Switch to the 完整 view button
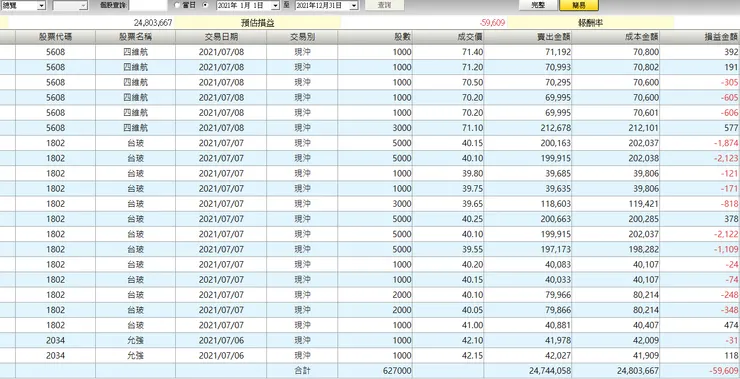The width and height of the screenshot is (740, 379). point(538,5)
